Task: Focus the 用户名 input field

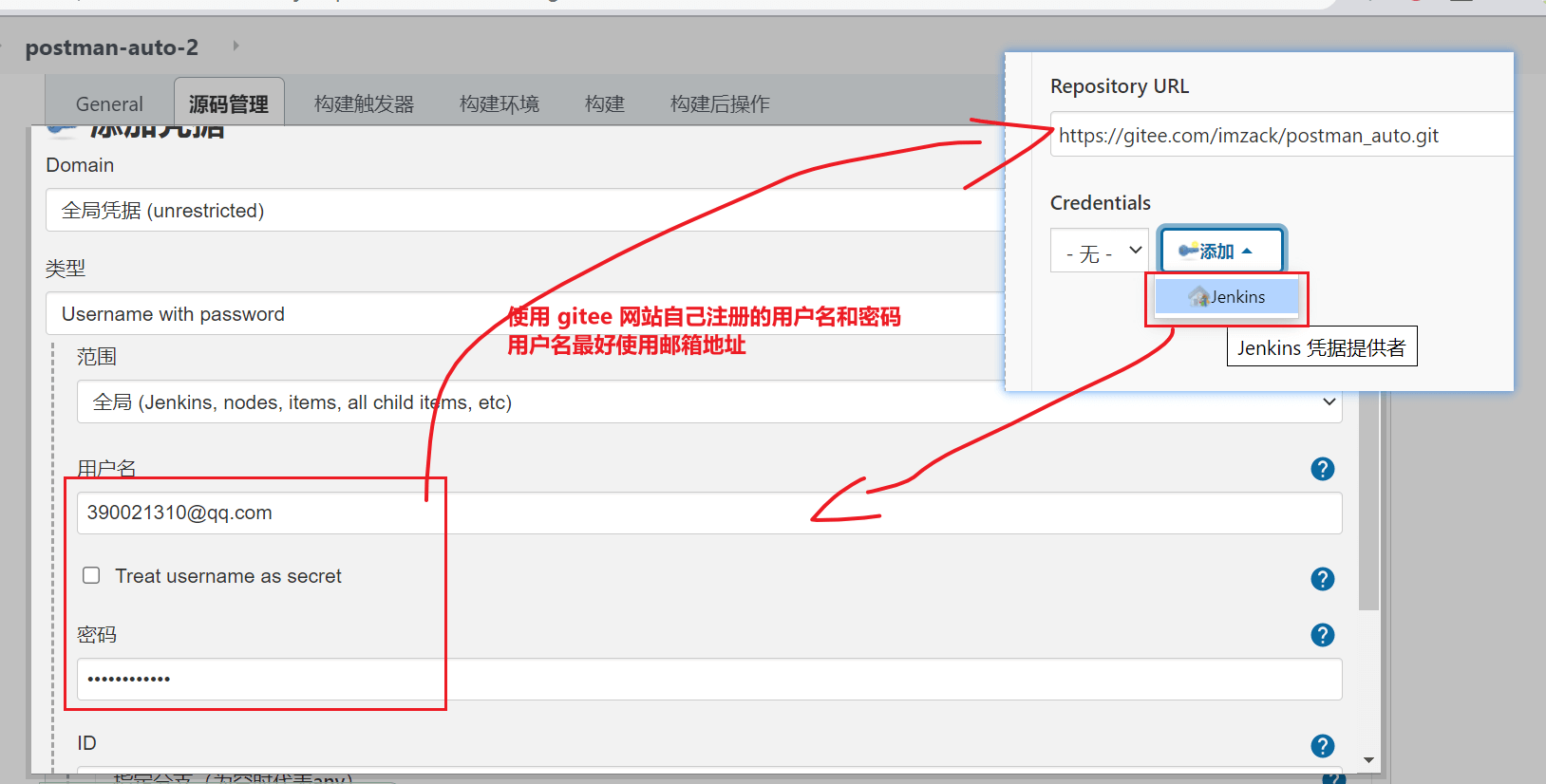Action: (709, 513)
